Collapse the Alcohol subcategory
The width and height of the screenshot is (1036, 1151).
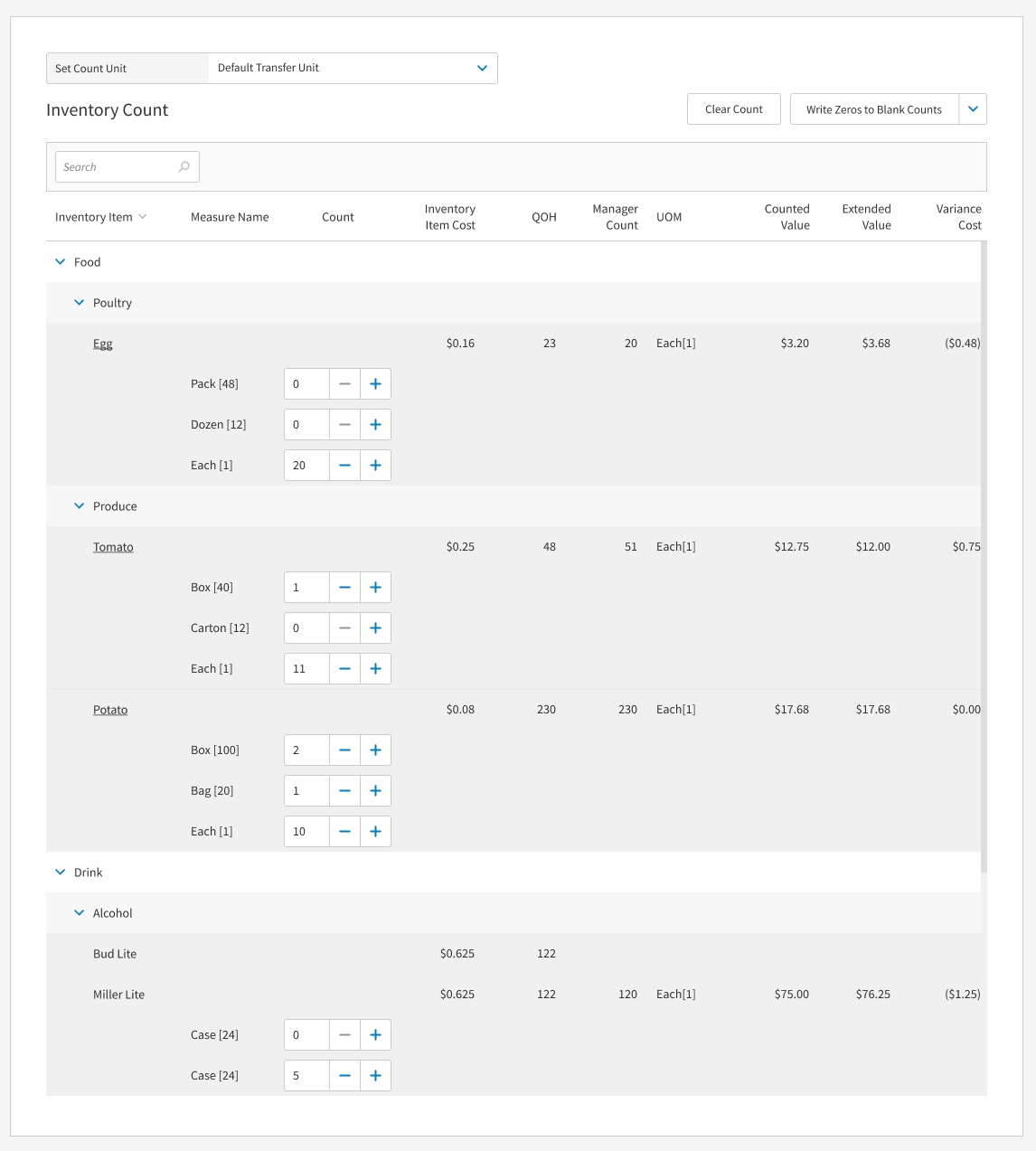click(x=79, y=912)
